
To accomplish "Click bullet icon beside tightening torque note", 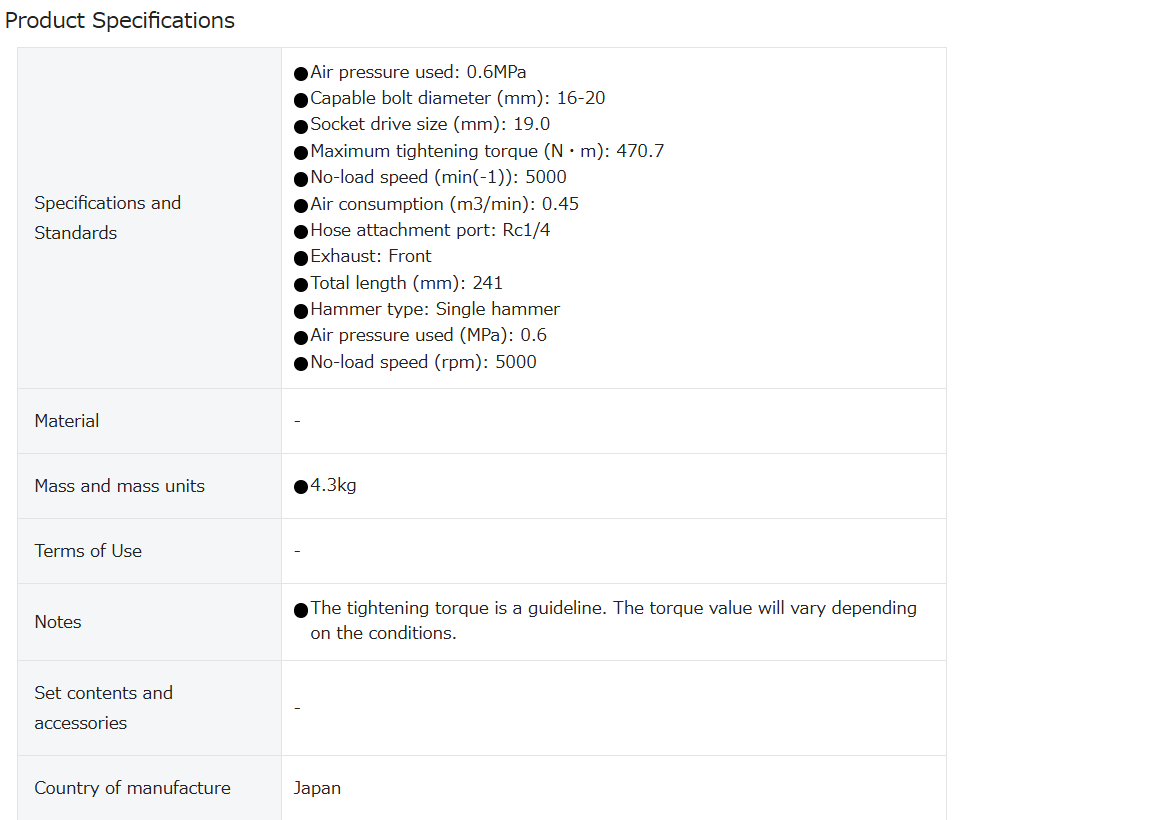I will pos(300,610).
